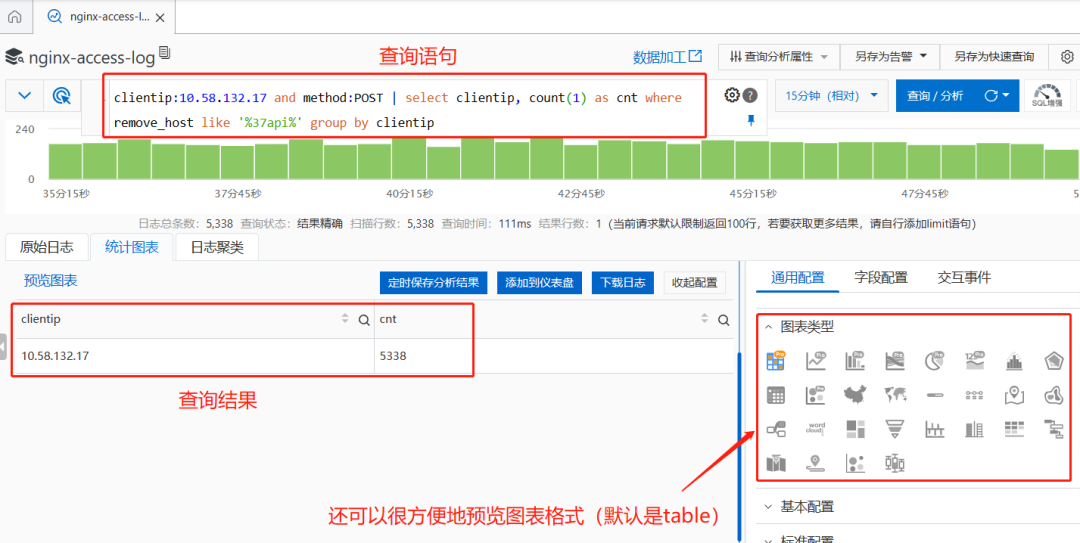Viewport: 1080px width, 543px height.
Task: Click 定时保存分析结果 button
Action: click(x=433, y=283)
